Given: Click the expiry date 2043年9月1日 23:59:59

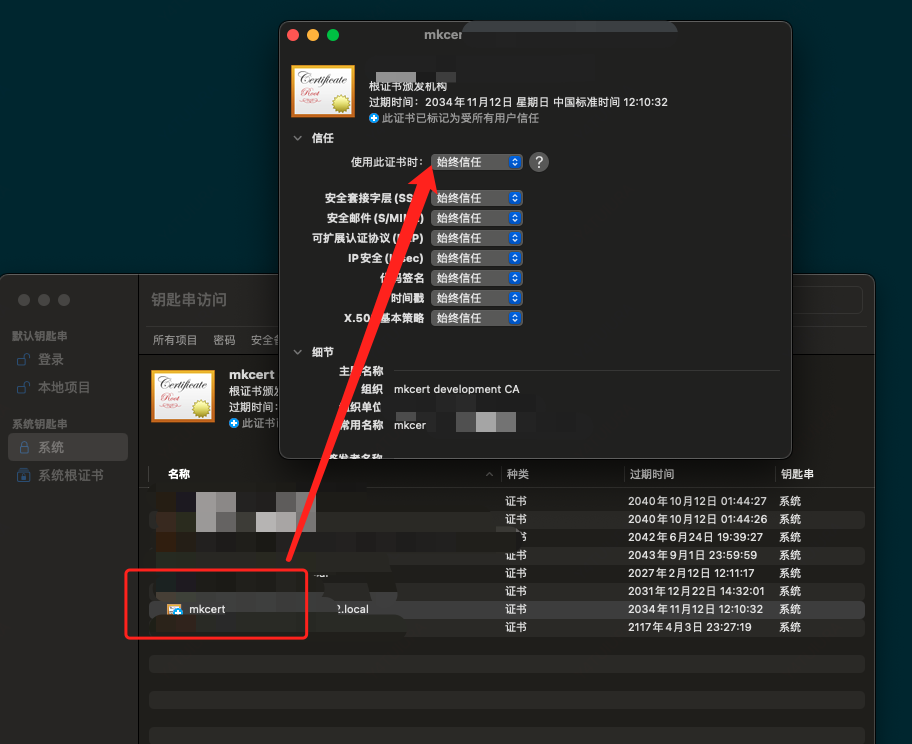Looking at the screenshot, I should pyautogui.click(x=693, y=556).
